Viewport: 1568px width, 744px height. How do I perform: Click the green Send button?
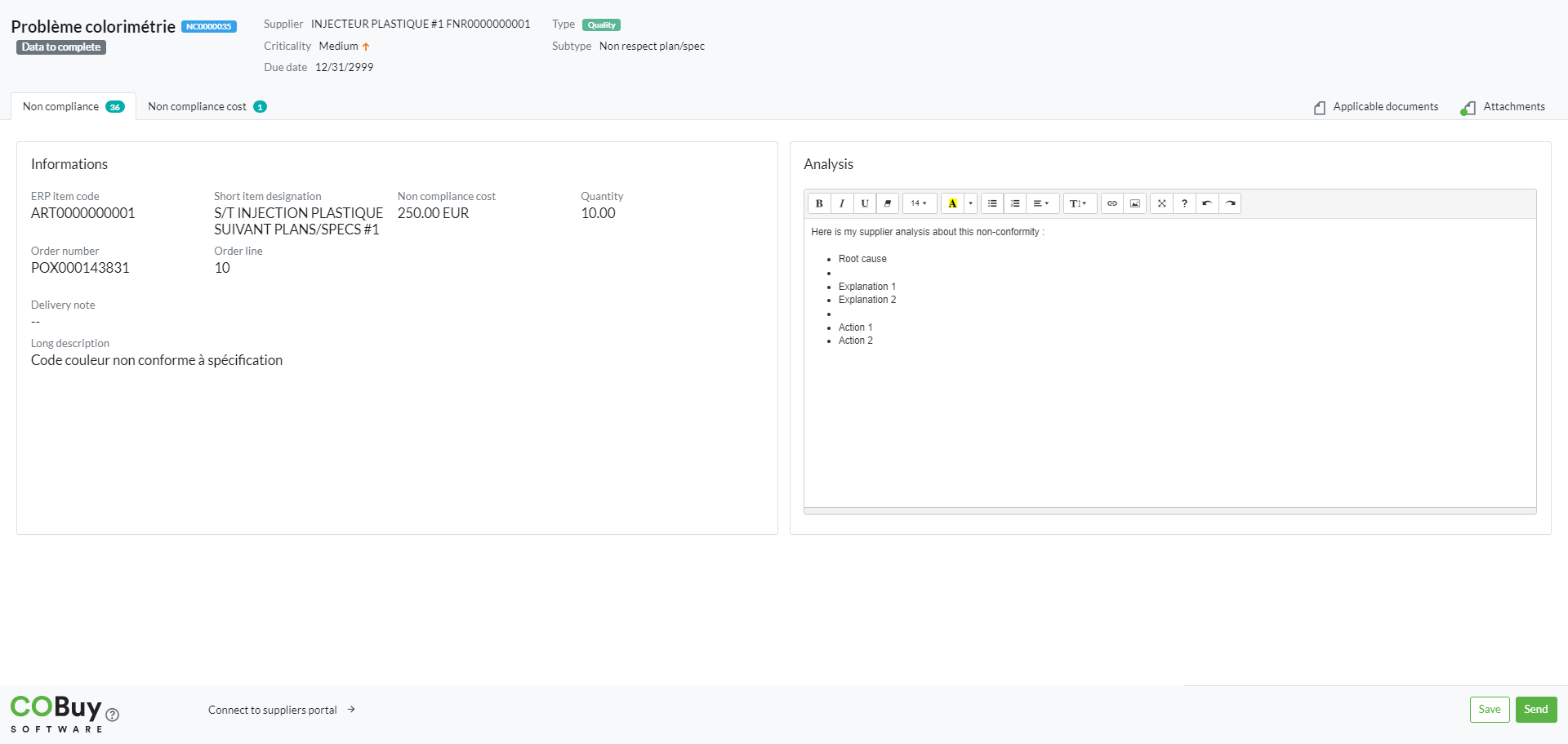pyautogui.click(x=1535, y=709)
